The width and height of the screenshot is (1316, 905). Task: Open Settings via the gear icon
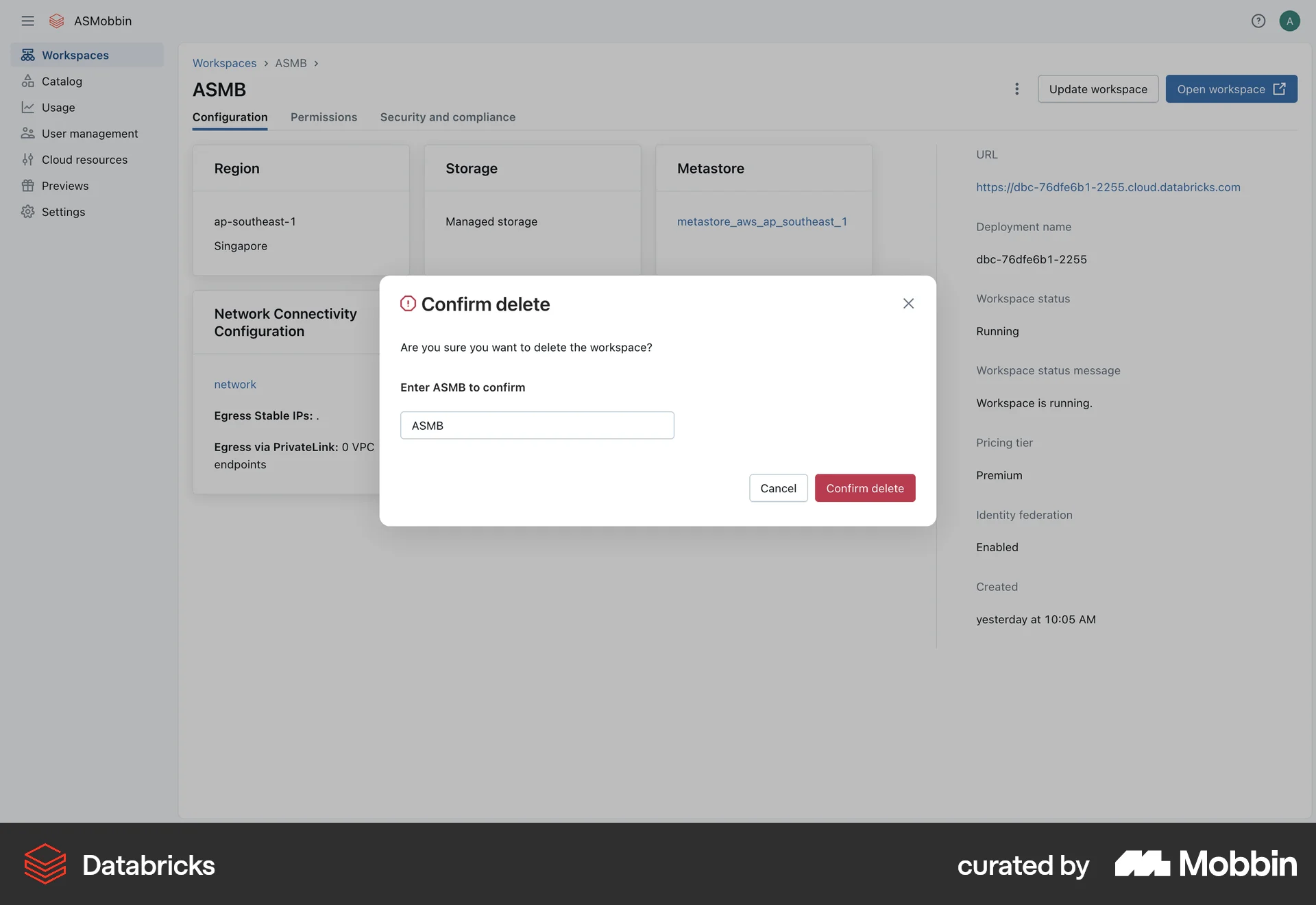tap(27, 212)
